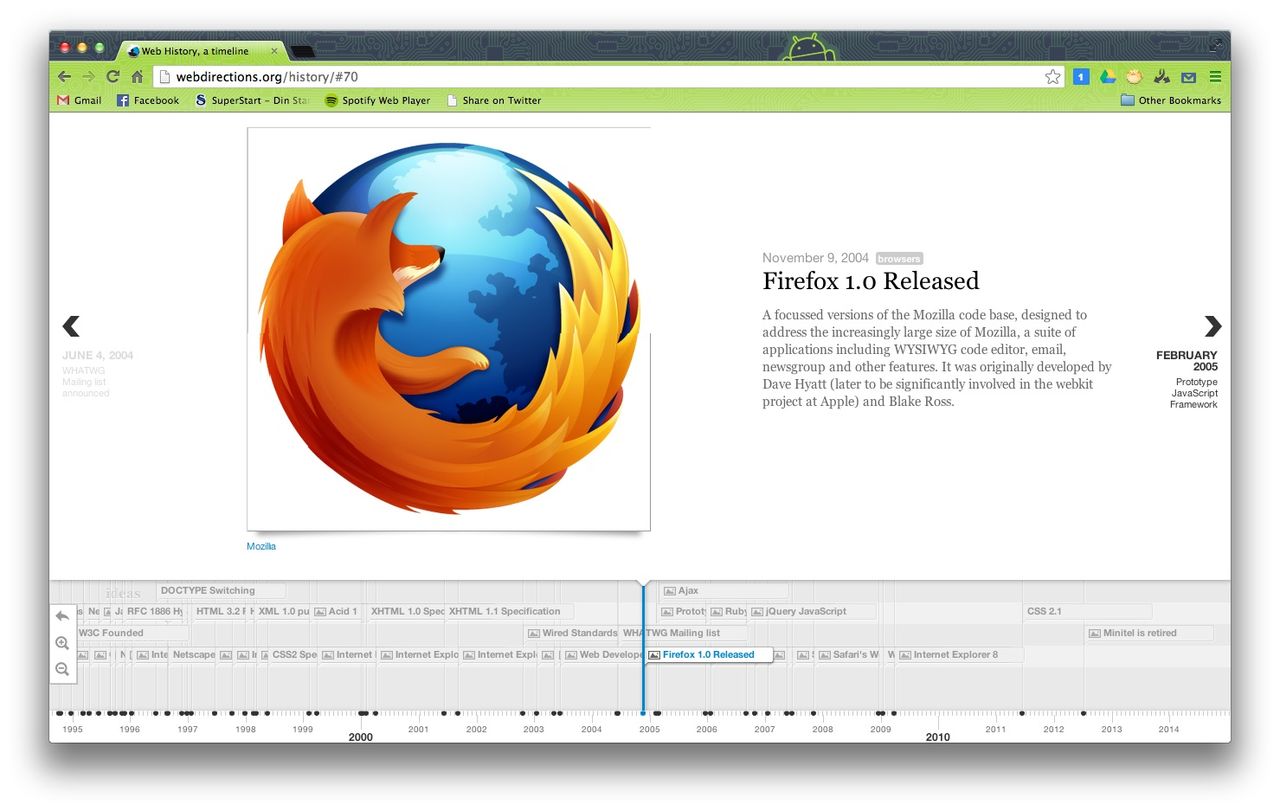This screenshot has height=811, width=1280.
Task: Bookmark this page with the star icon
Action: [x=1052, y=77]
